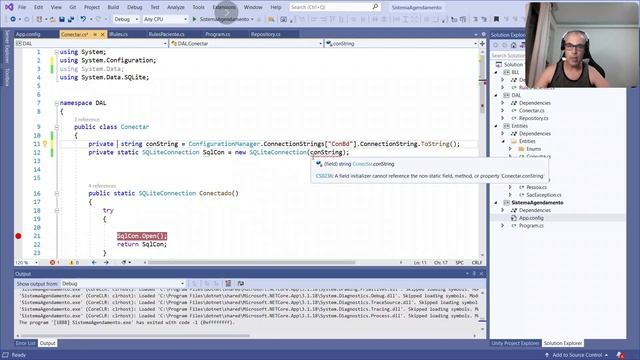Select Repository.cs in Solution Explorer

coord(533,118)
